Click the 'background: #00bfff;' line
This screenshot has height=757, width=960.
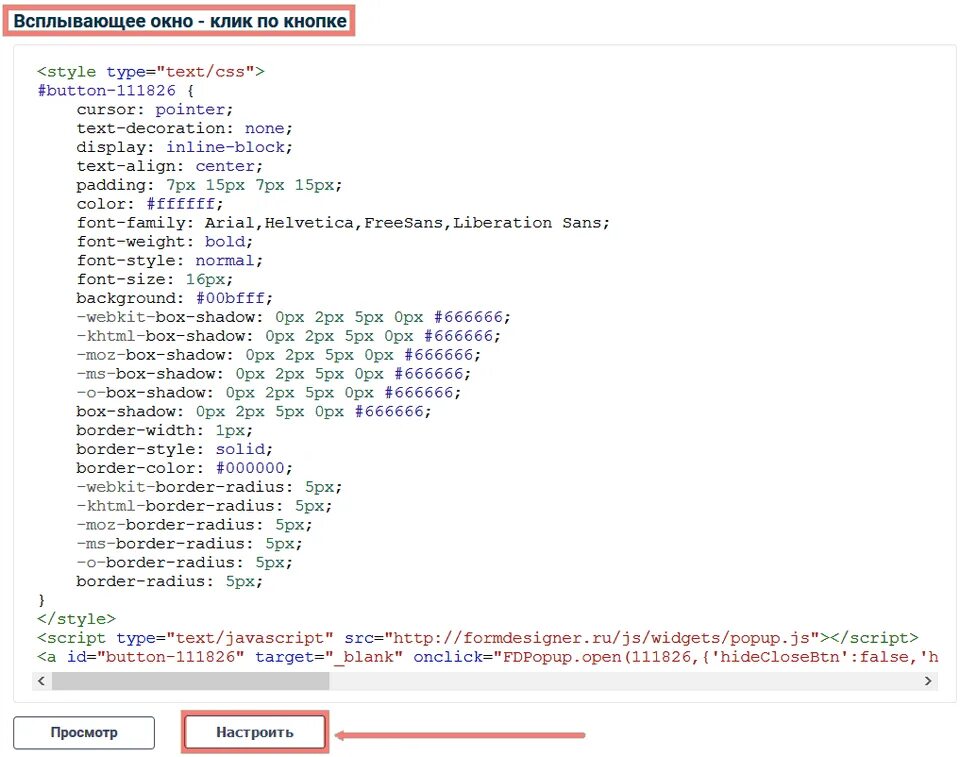pos(174,298)
